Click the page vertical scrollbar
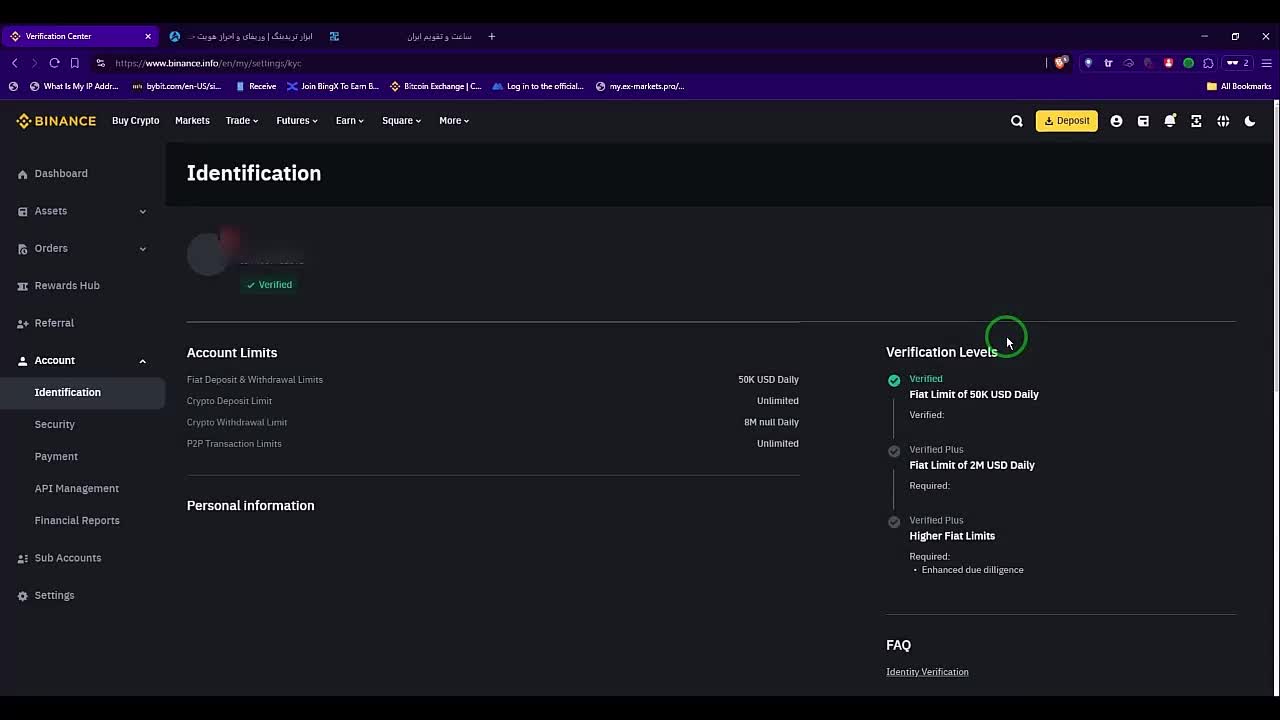The width and height of the screenshot is (1280, 720). point(1275,250)
